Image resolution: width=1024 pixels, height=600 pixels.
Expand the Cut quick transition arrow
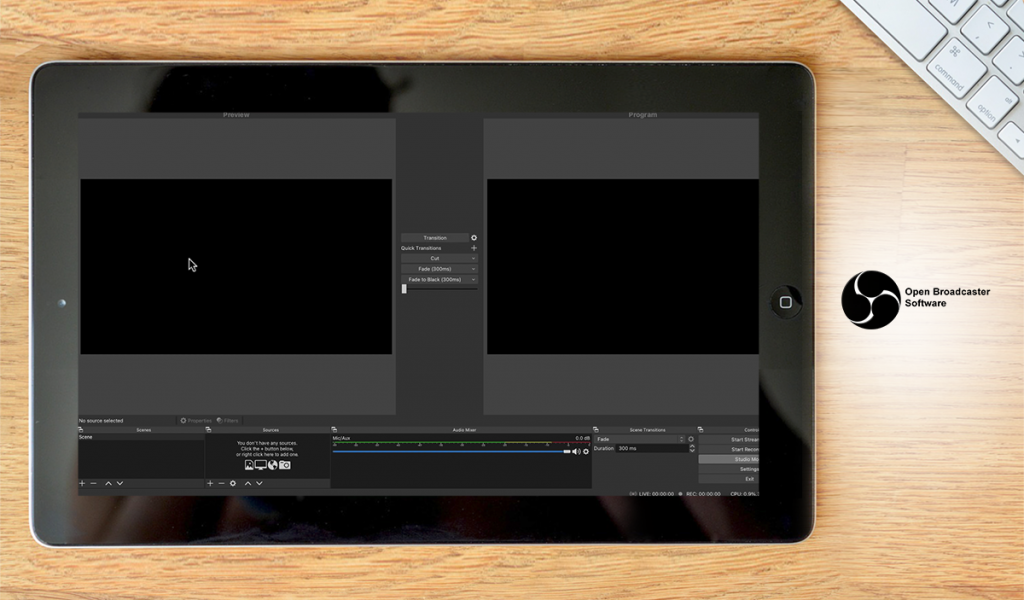473,258
